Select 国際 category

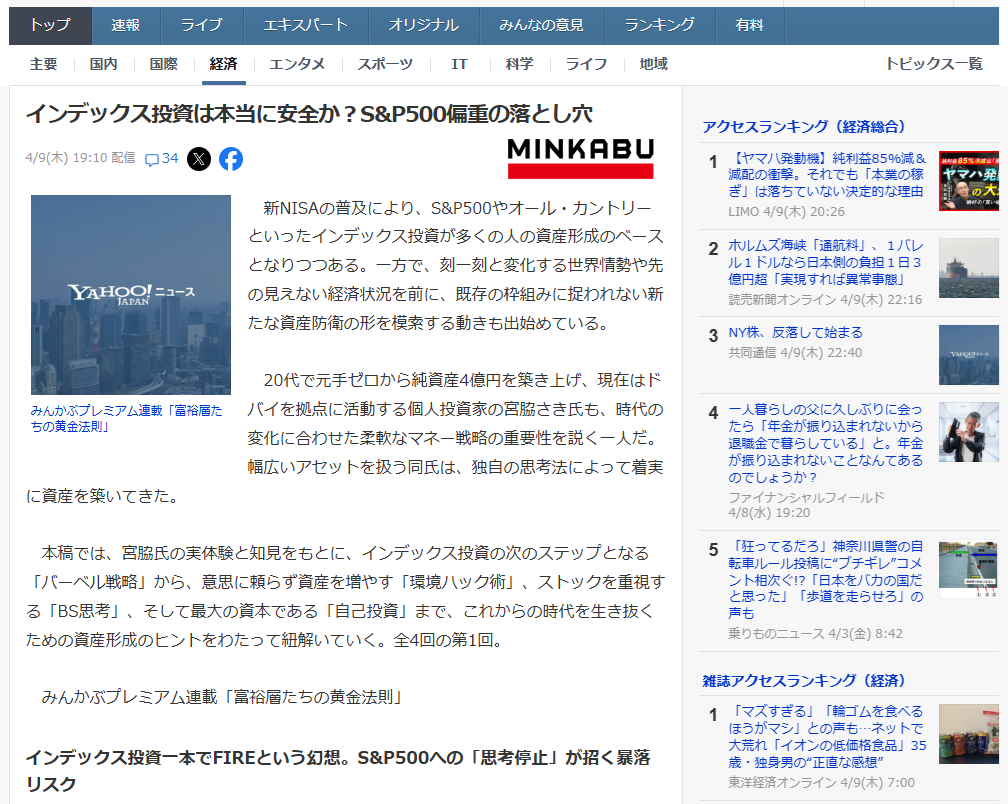click(163, 64)
